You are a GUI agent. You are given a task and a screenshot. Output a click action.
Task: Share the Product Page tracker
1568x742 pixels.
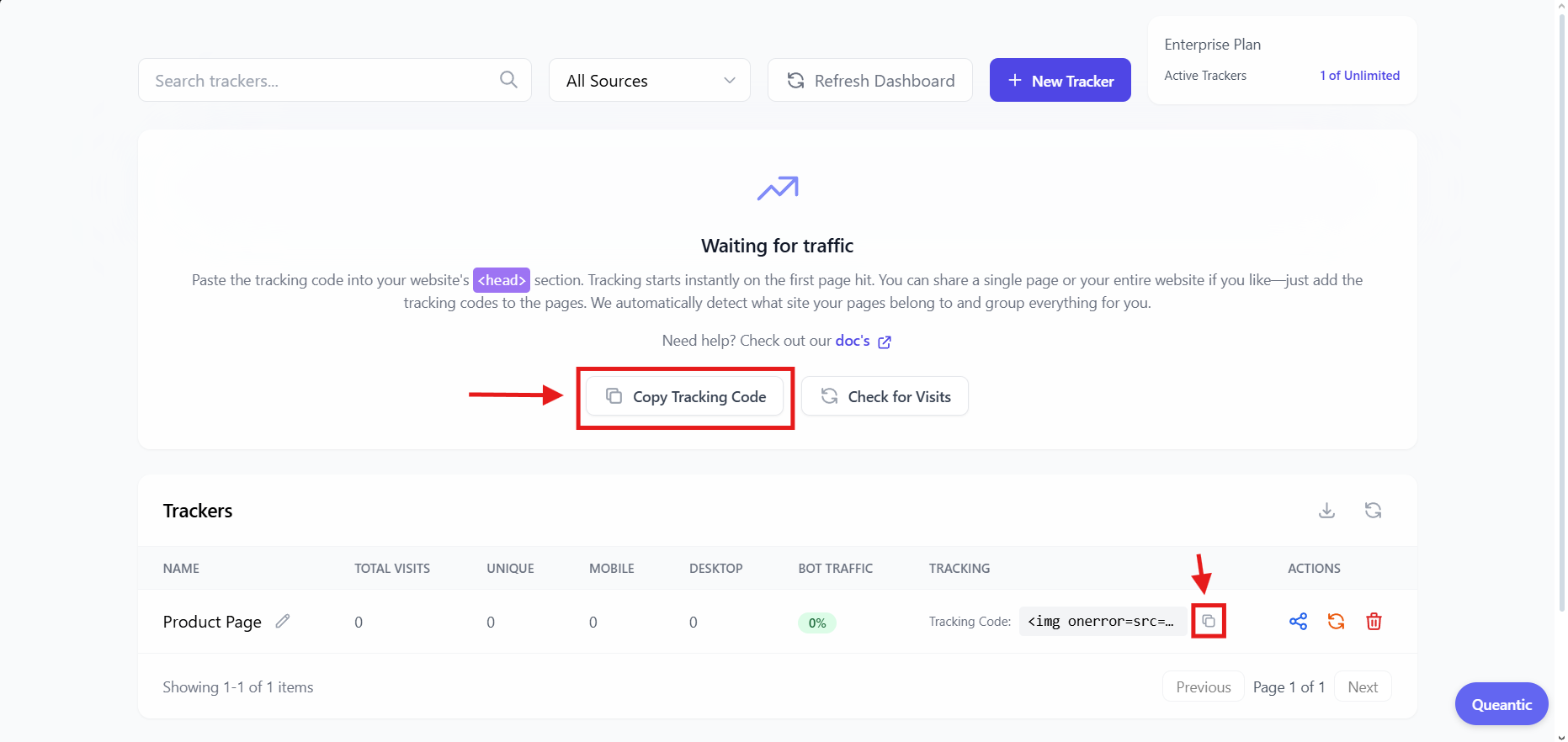pyautogui.click(x=1298, y=622)
